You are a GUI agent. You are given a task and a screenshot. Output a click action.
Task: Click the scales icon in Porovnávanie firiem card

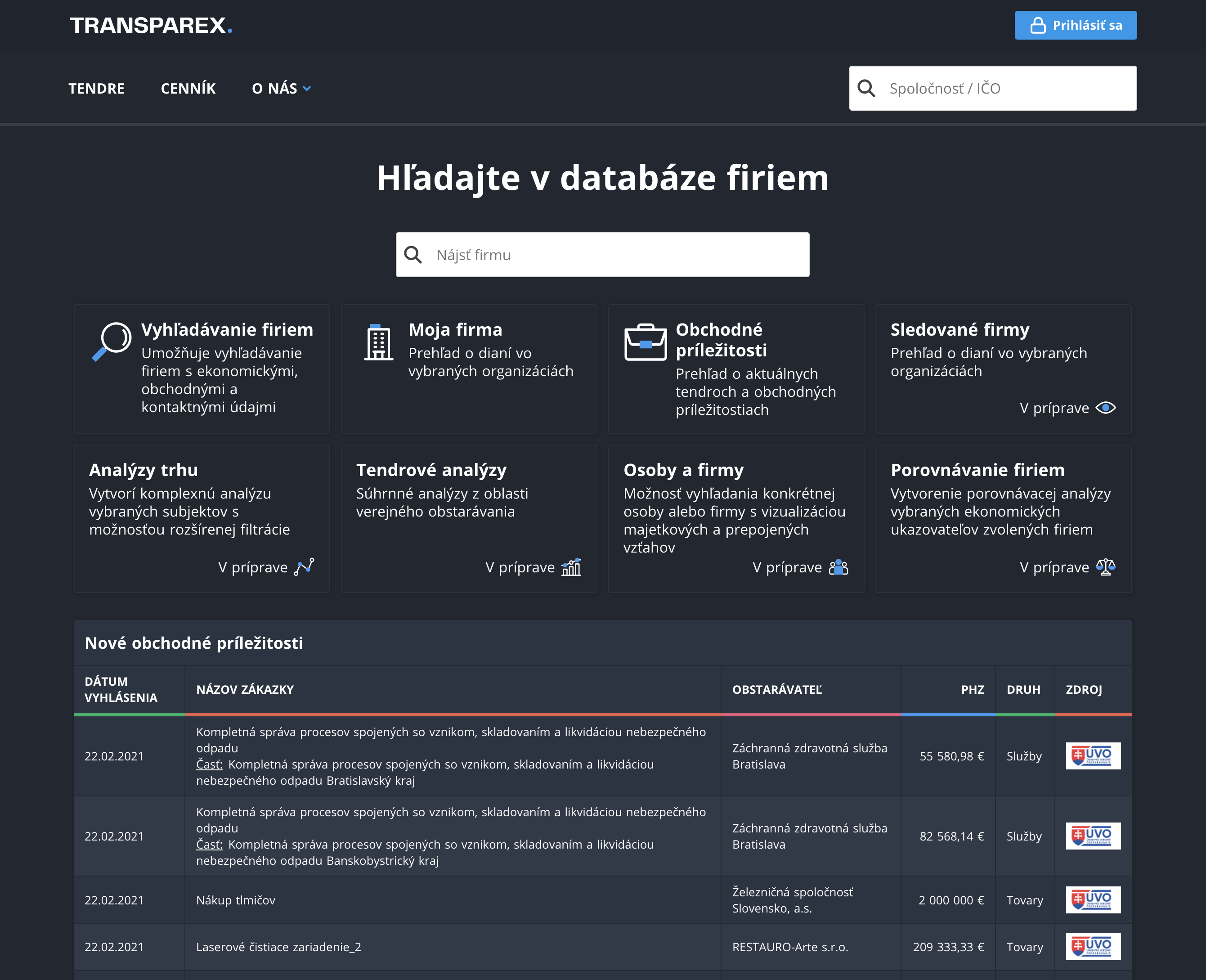pos(1105,567)
